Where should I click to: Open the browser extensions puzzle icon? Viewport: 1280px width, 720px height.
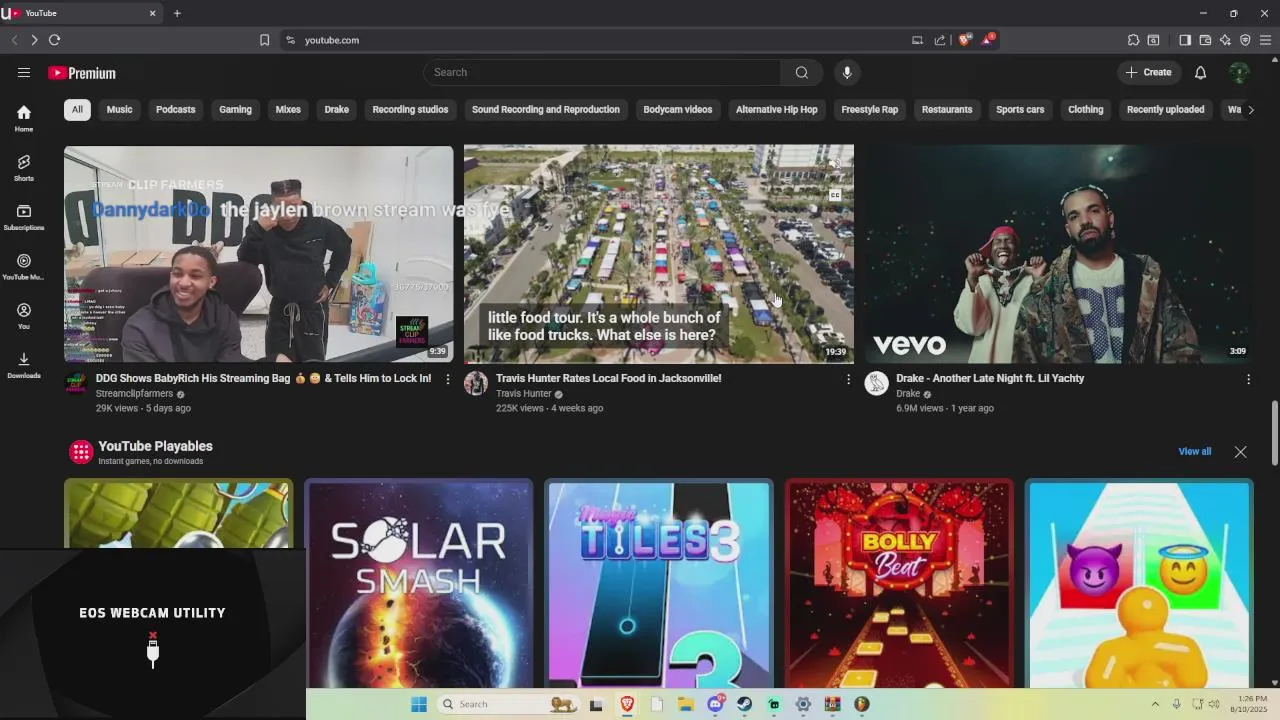coord(1133,40)
